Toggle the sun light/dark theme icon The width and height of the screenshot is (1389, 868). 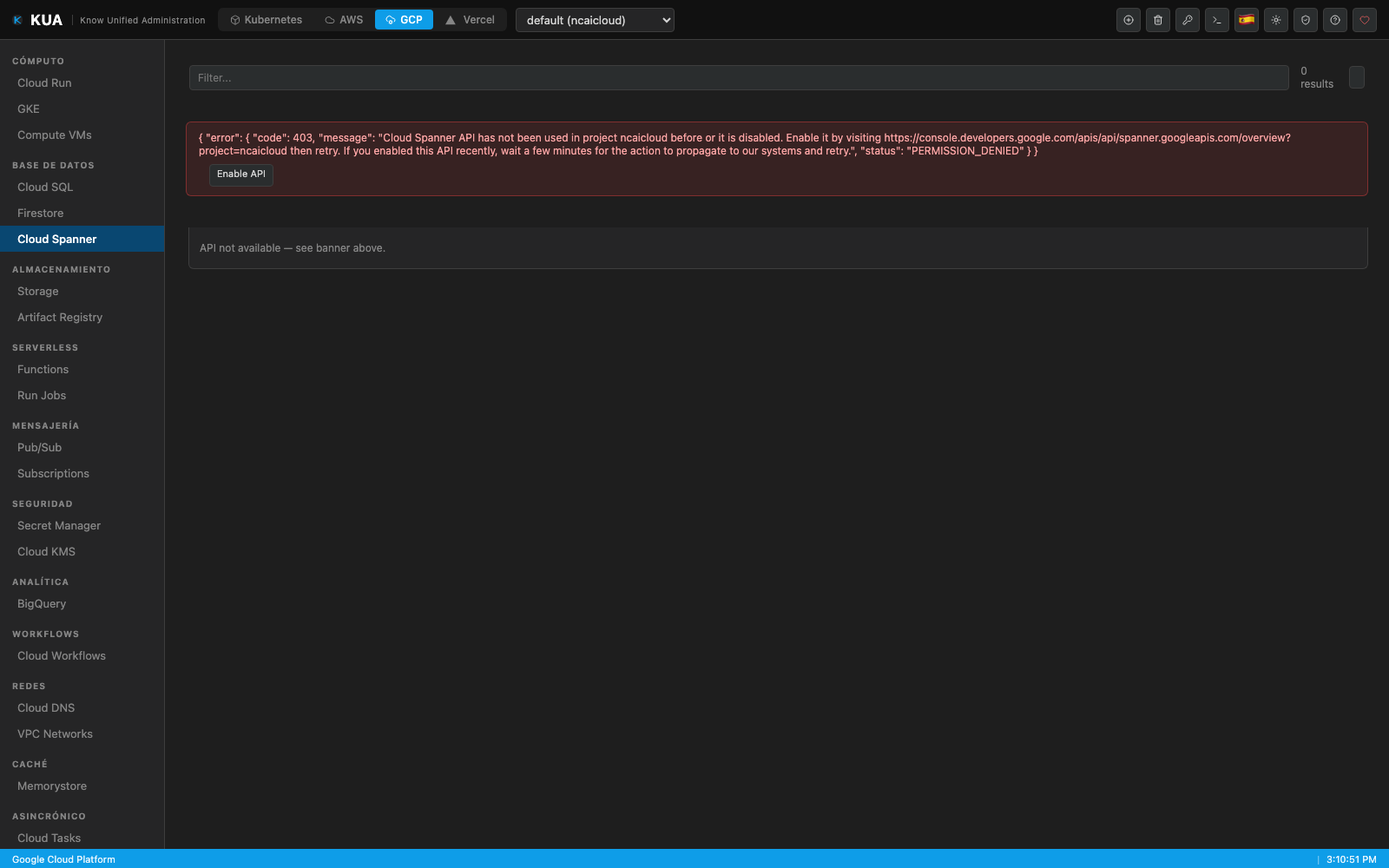click(1276, 20)
